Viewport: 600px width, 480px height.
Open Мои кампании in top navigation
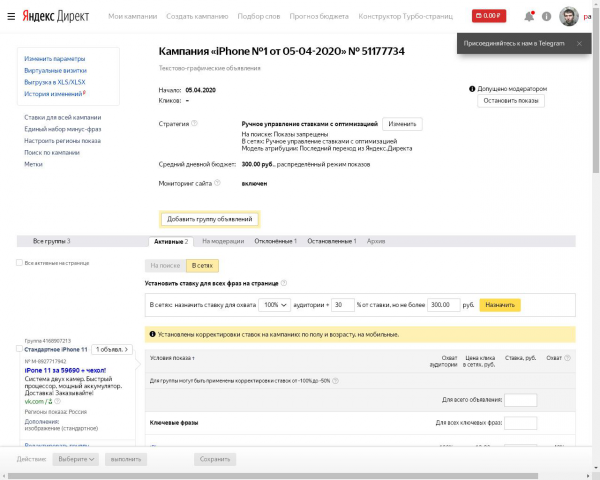pyautogui.click(x=132, y=16)
